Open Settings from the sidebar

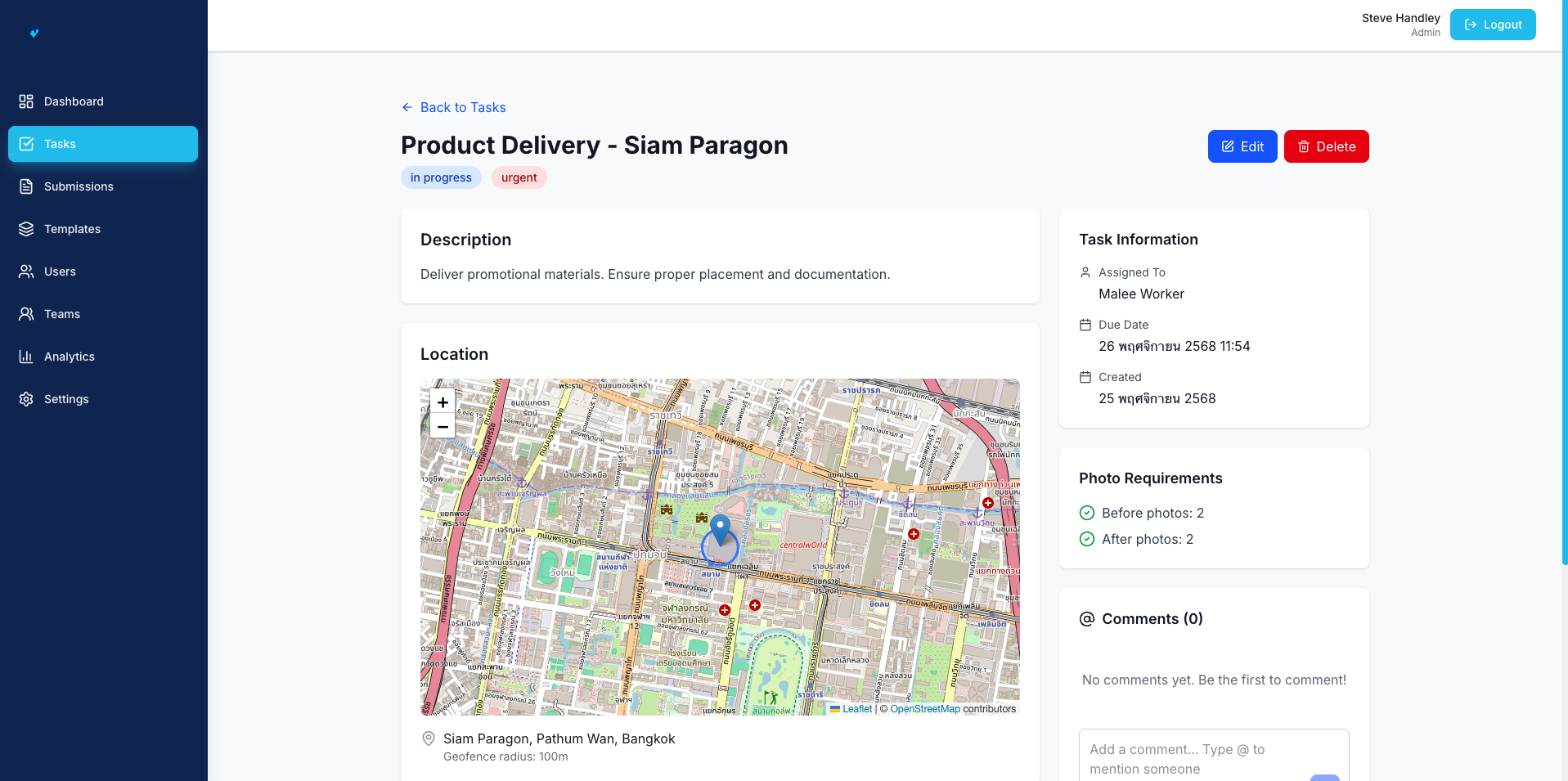[66, 399]
